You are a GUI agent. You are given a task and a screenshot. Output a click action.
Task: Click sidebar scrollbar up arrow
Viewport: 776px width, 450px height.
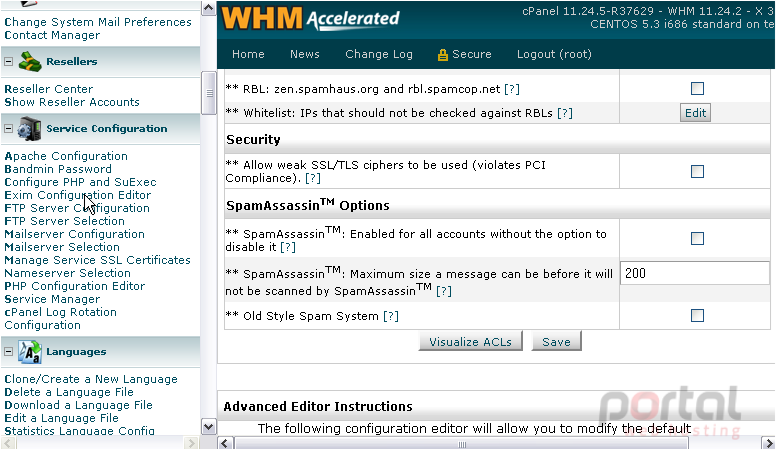pos(209,8)
